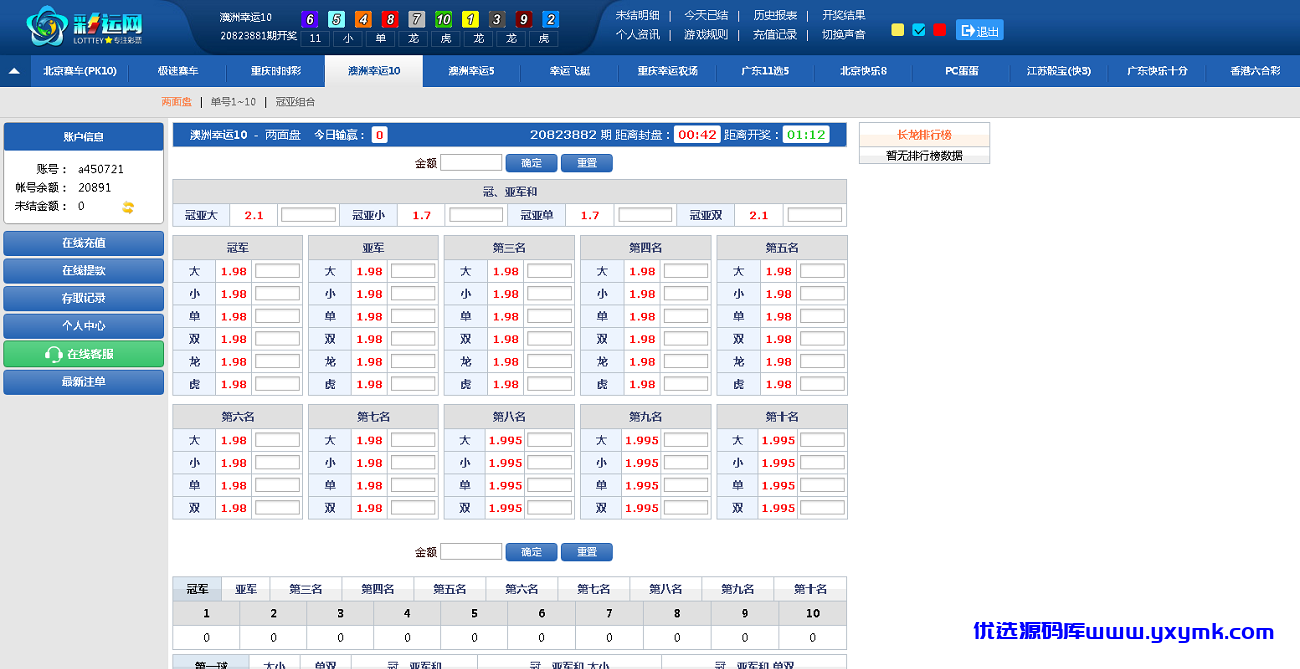This screenshot has height=669, width=1300.
Task: Click the gray number 7 result ball
Action: pos(417,19)
